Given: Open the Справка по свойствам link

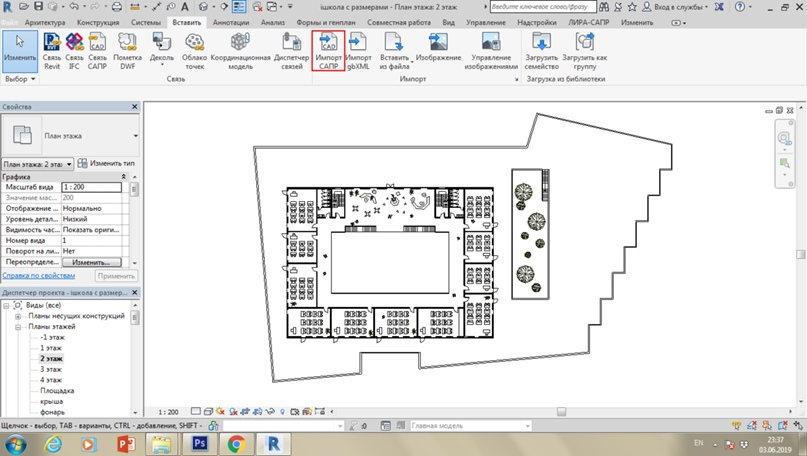Looking at the screenshot, I should click(x=39, y=276).
